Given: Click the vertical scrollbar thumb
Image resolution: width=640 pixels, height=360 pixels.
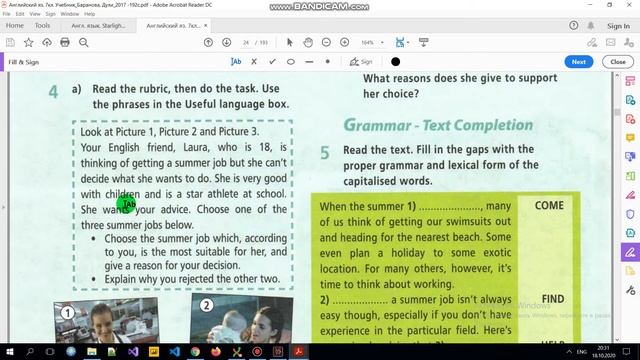Looking at the screenshot, I should pyautogui.click(x=617, y=112).
